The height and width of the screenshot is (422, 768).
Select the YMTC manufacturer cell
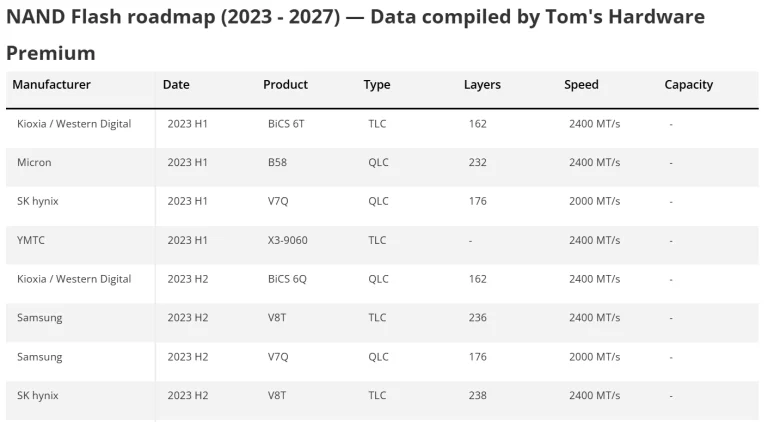[33, 240]
